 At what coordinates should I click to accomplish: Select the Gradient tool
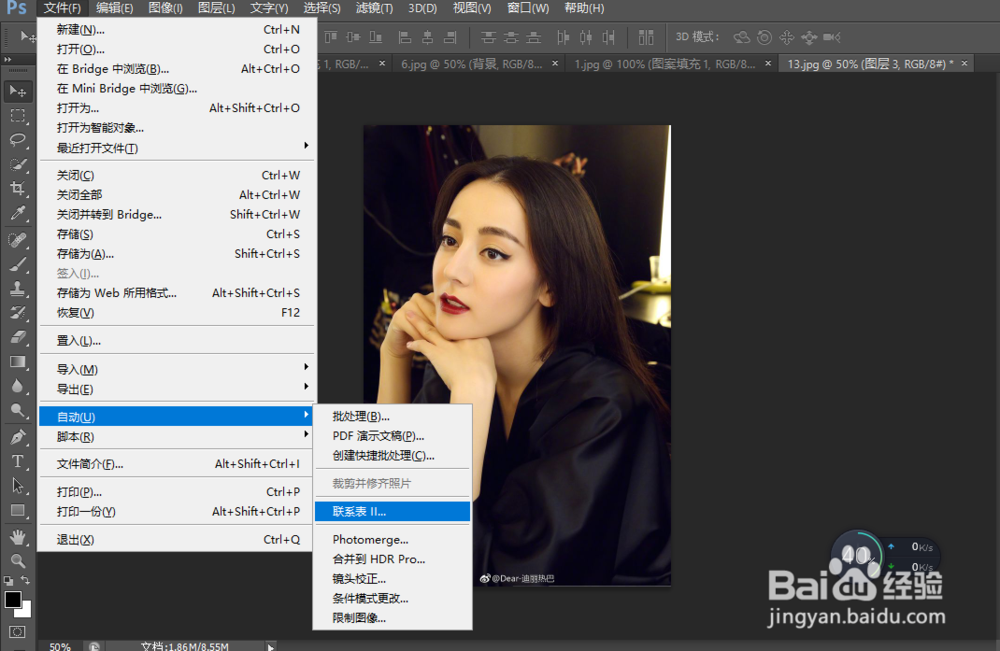(18, 361)
